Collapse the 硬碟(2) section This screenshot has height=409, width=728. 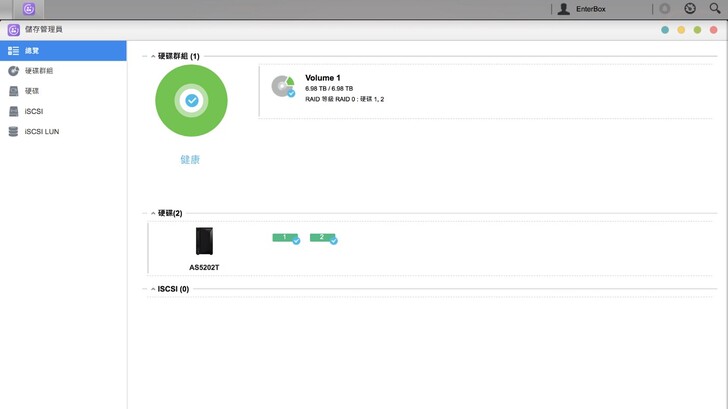click(153, 213)
